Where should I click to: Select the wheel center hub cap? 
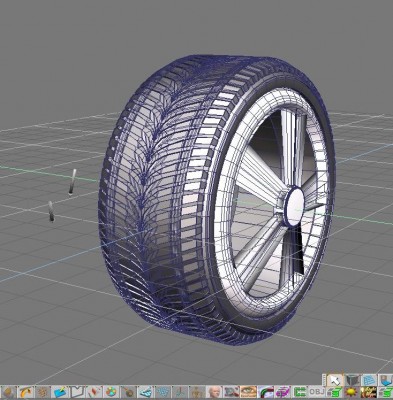click(x=295, y=207)
